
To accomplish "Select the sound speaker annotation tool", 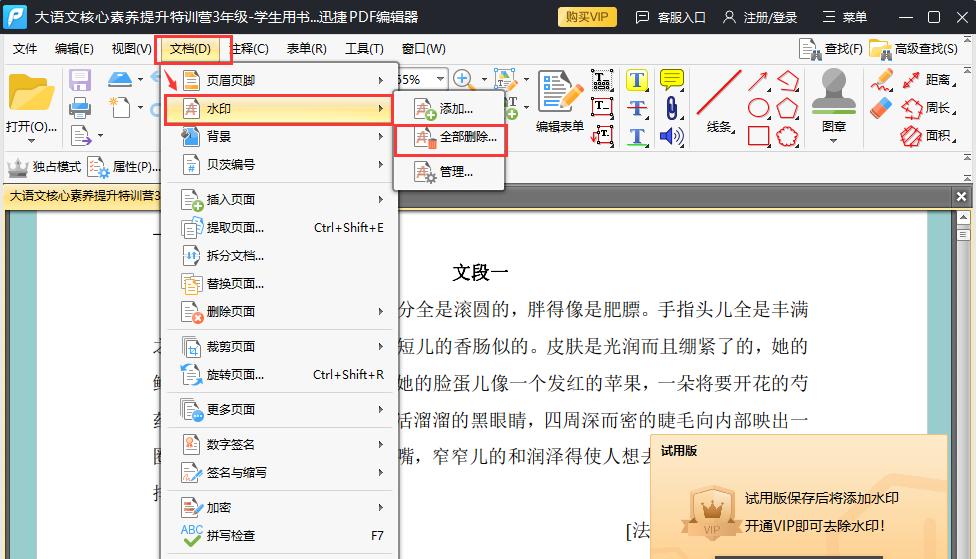I will [672, 136].
